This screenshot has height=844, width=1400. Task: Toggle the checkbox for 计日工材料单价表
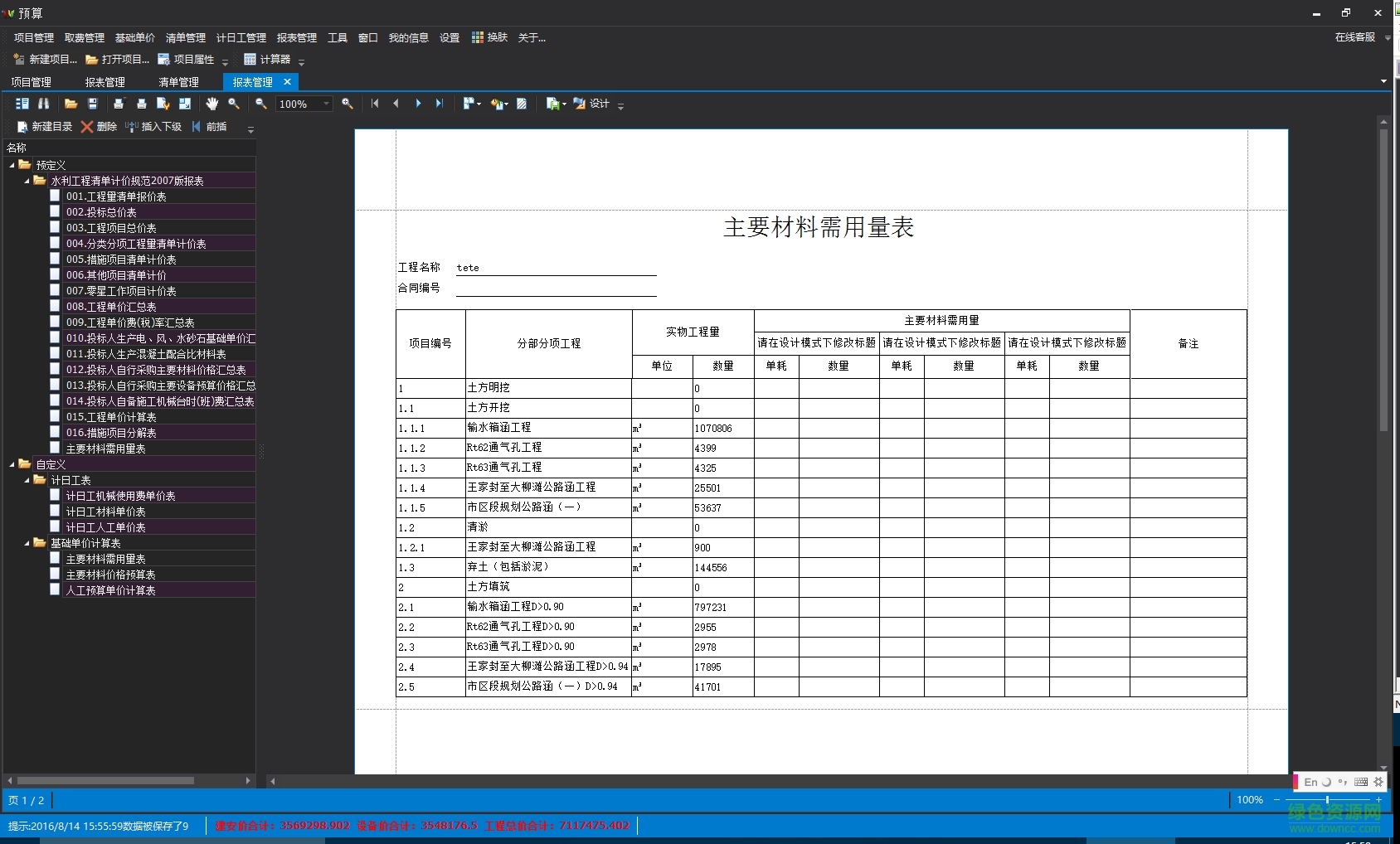coord(55,511)
